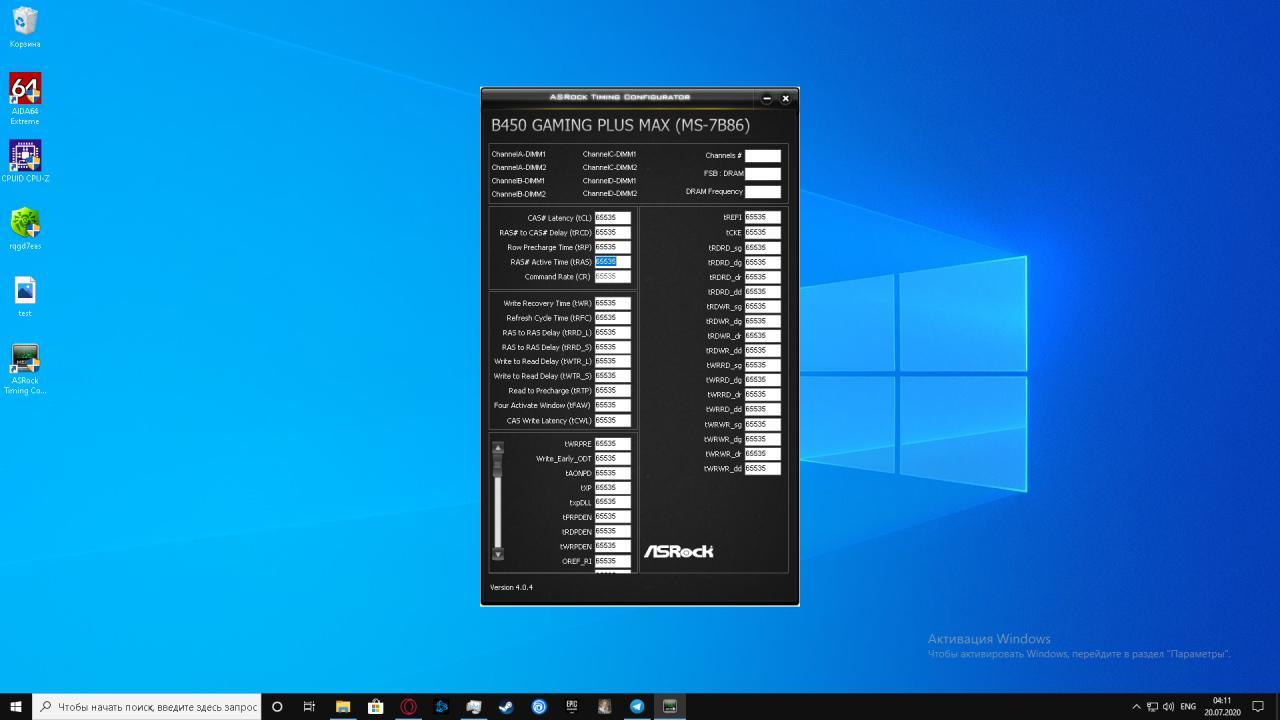Image resolution: width=1280 pixels, height=720 pixels.
Task: Open Task View on the taskbar
Action: (309, 706)
